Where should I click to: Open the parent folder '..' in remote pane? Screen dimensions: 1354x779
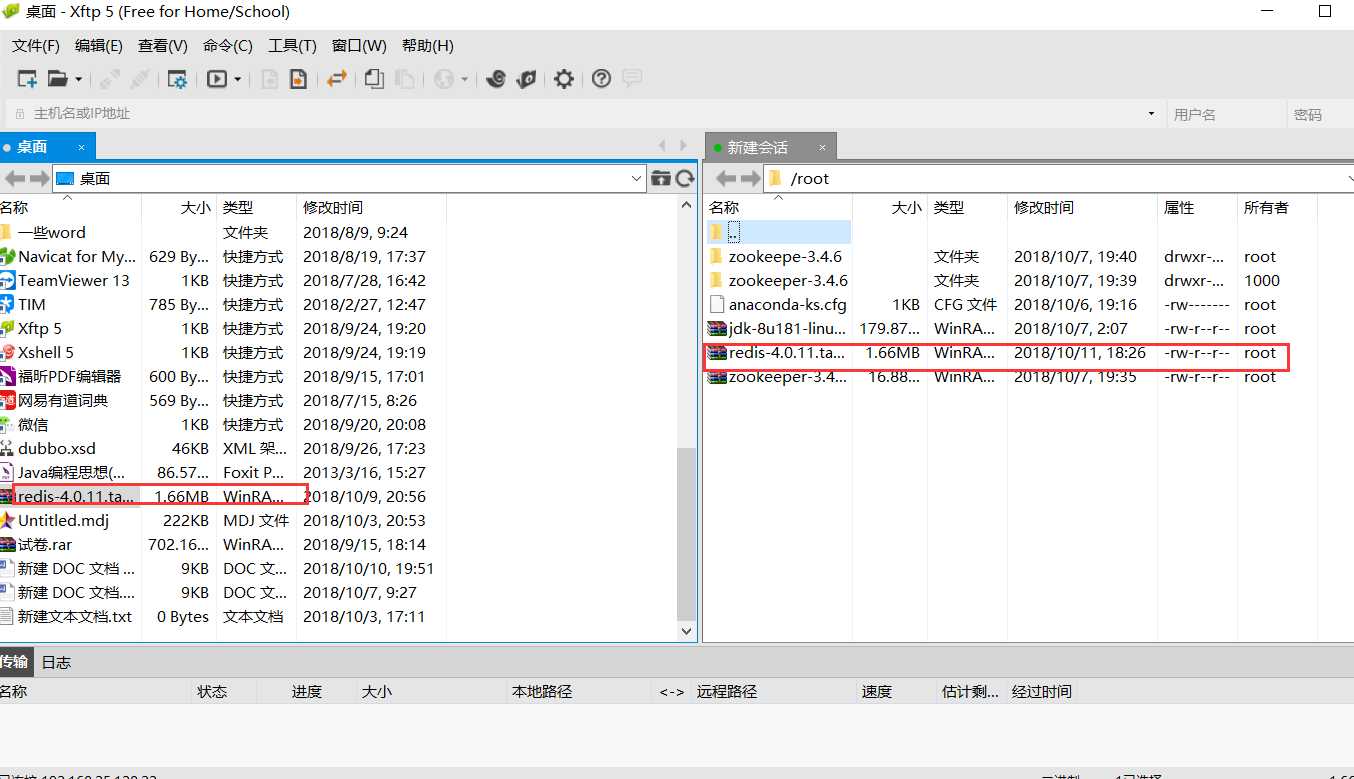click(x=734, y=232)
